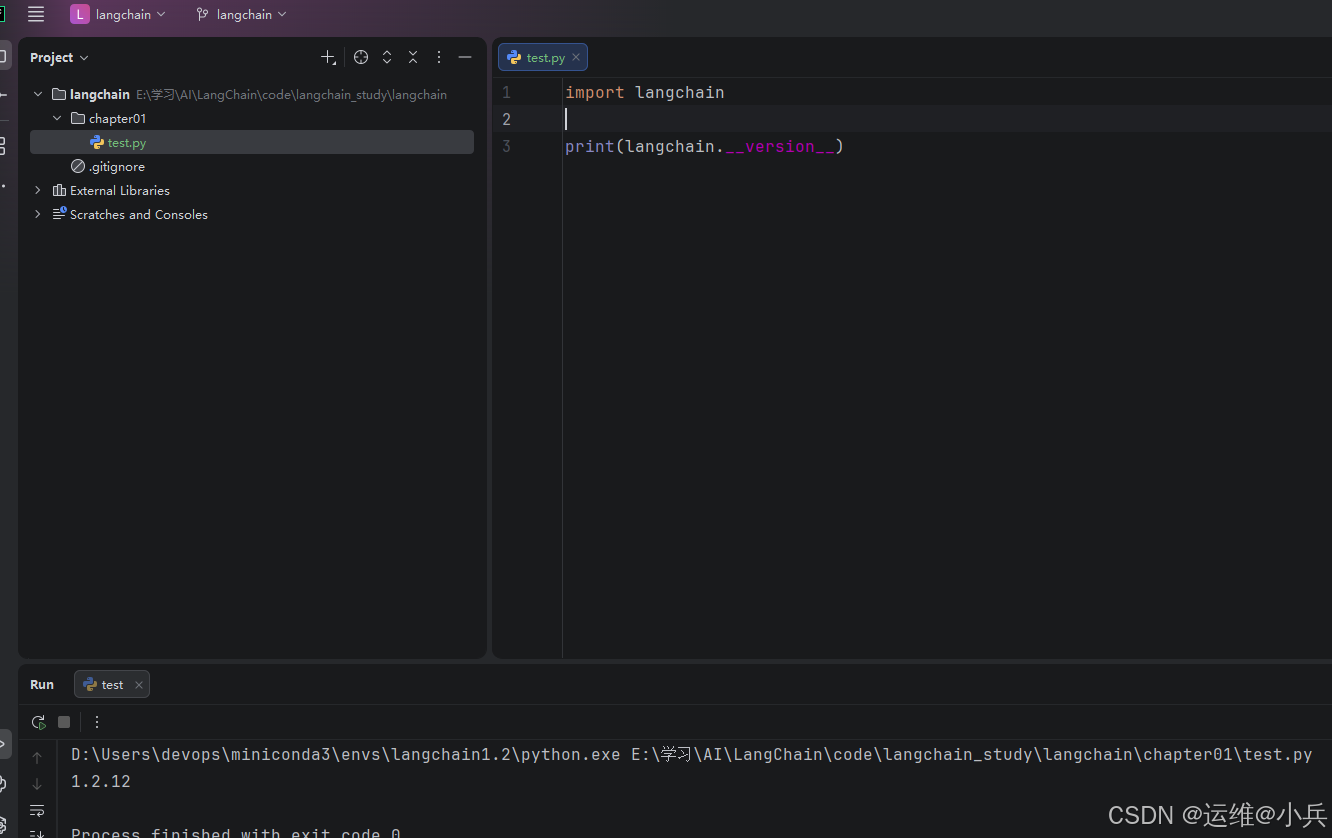Viewport: 1332px width, 838px height.
Task: Click __version__ in the print statement
Action: click(780, 146)
